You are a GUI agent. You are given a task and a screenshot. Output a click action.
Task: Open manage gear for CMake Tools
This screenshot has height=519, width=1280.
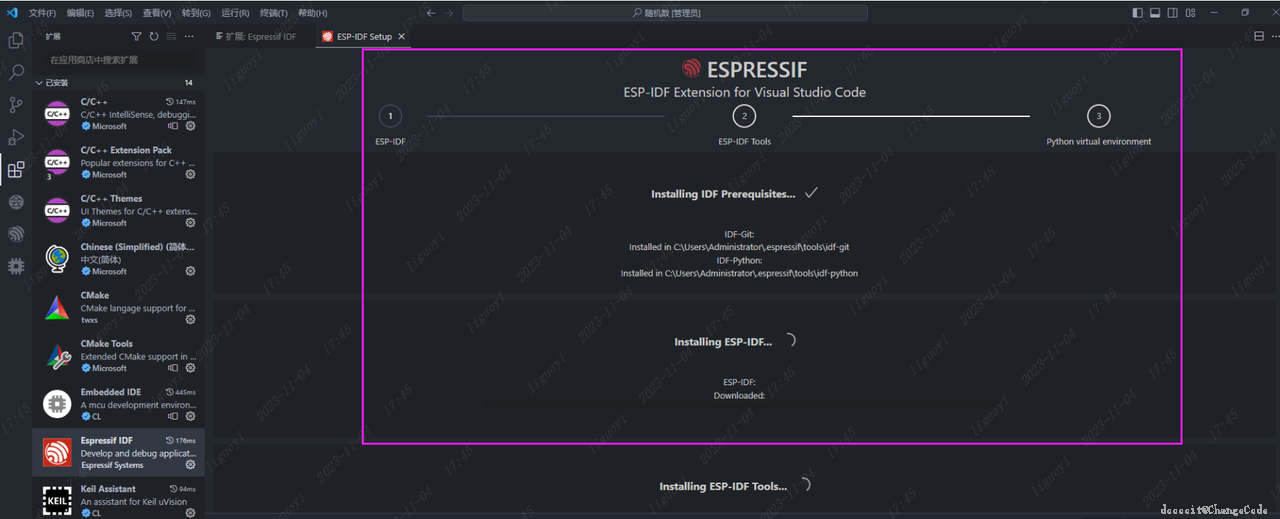click(190, 368)
